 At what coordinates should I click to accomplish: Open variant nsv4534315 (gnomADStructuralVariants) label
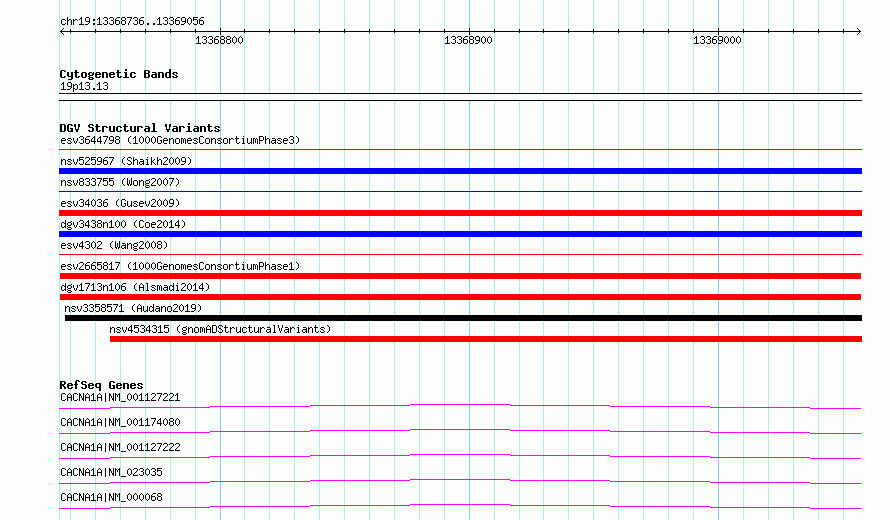pos(220,329)
